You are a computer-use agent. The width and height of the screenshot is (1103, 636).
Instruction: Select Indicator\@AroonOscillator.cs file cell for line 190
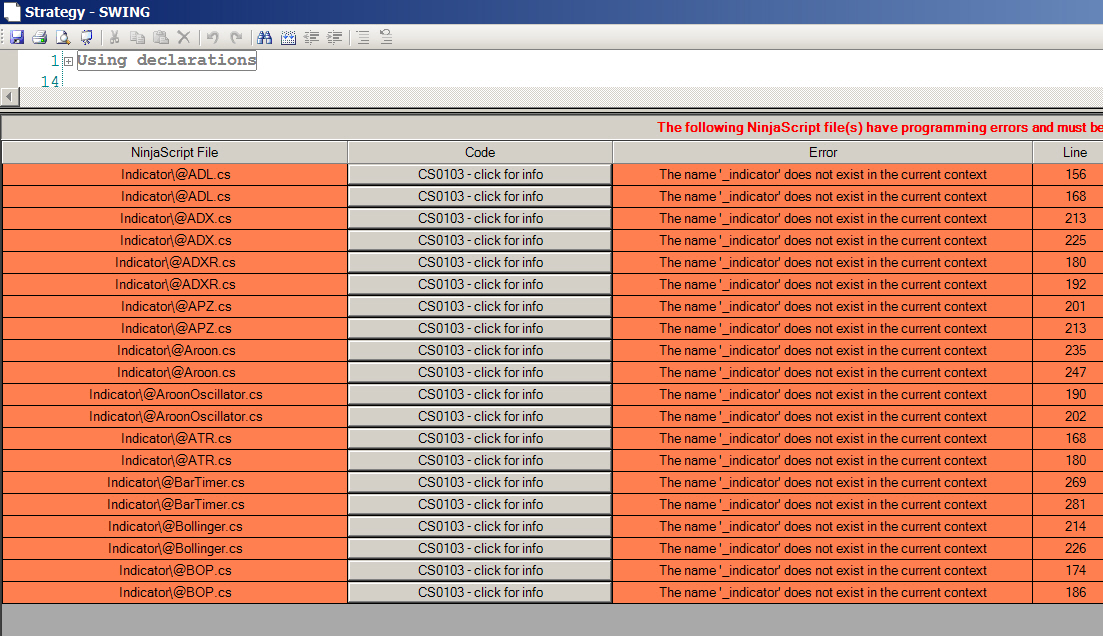click(x=175, y=394)
